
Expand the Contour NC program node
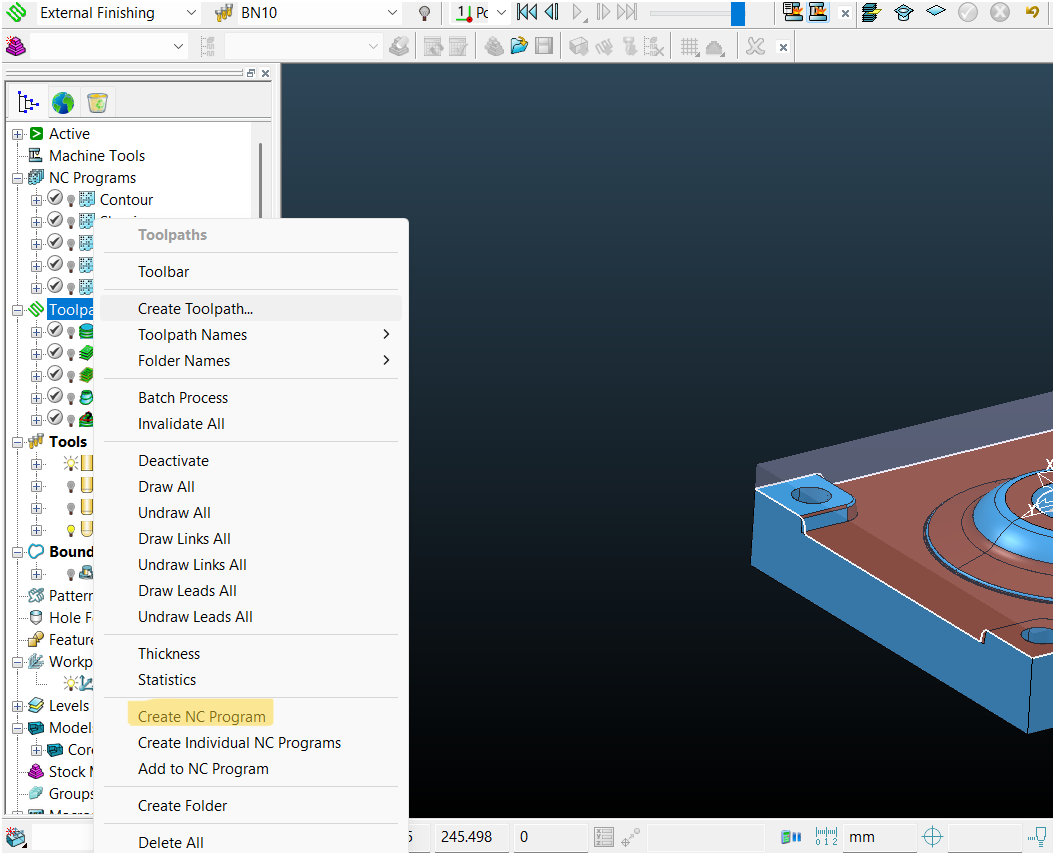(36, 200)
